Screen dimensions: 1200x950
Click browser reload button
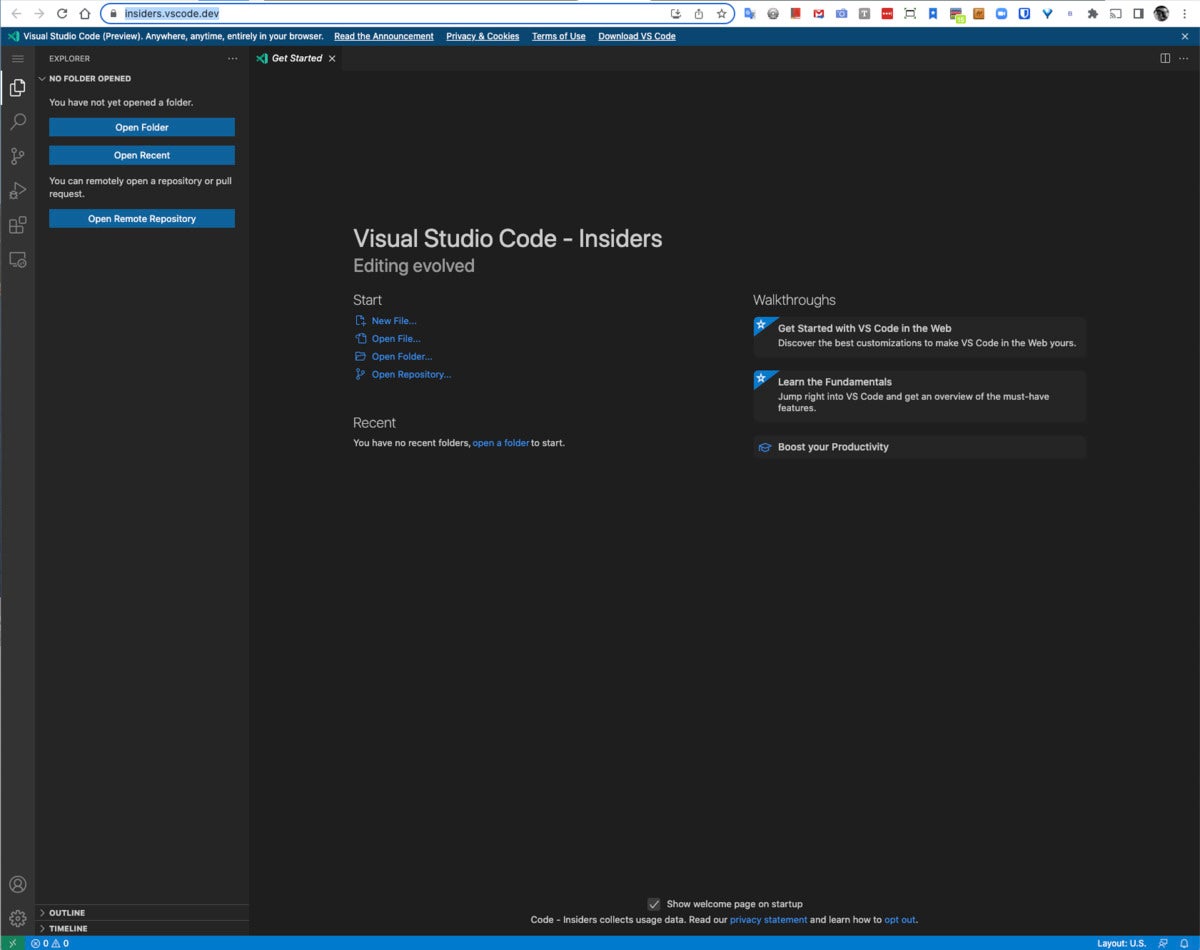pyautogui.click(x=62, y=14)
